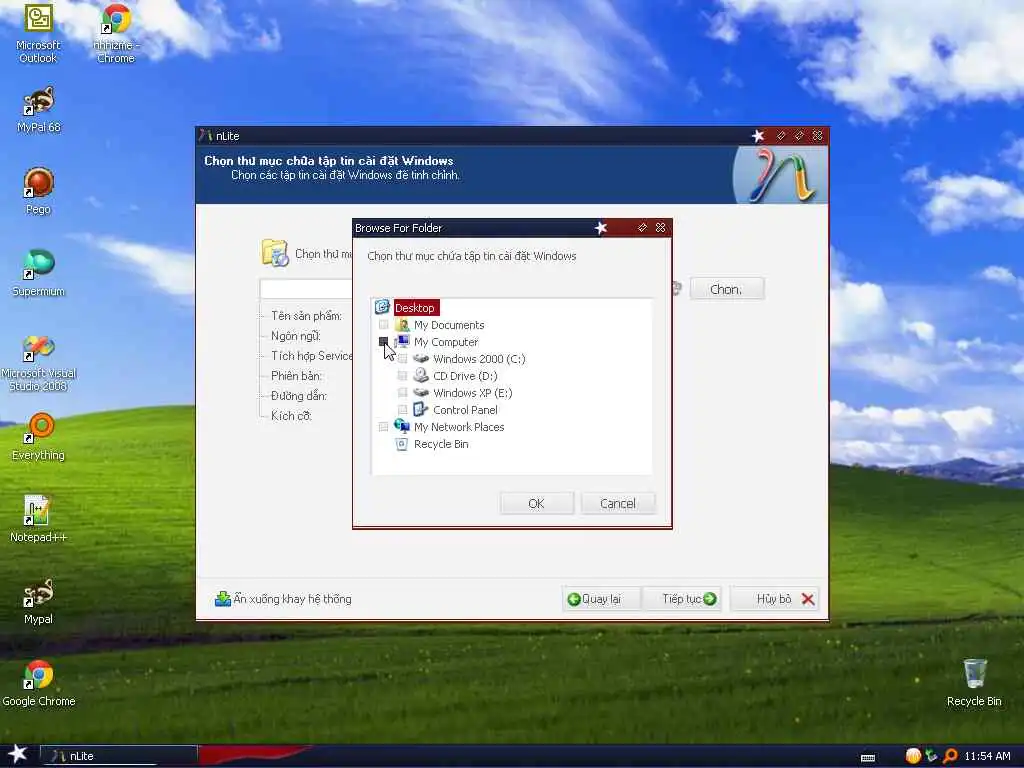
Task: Open the nhhizme Chrome shortcut
Action: pos(116,33)
